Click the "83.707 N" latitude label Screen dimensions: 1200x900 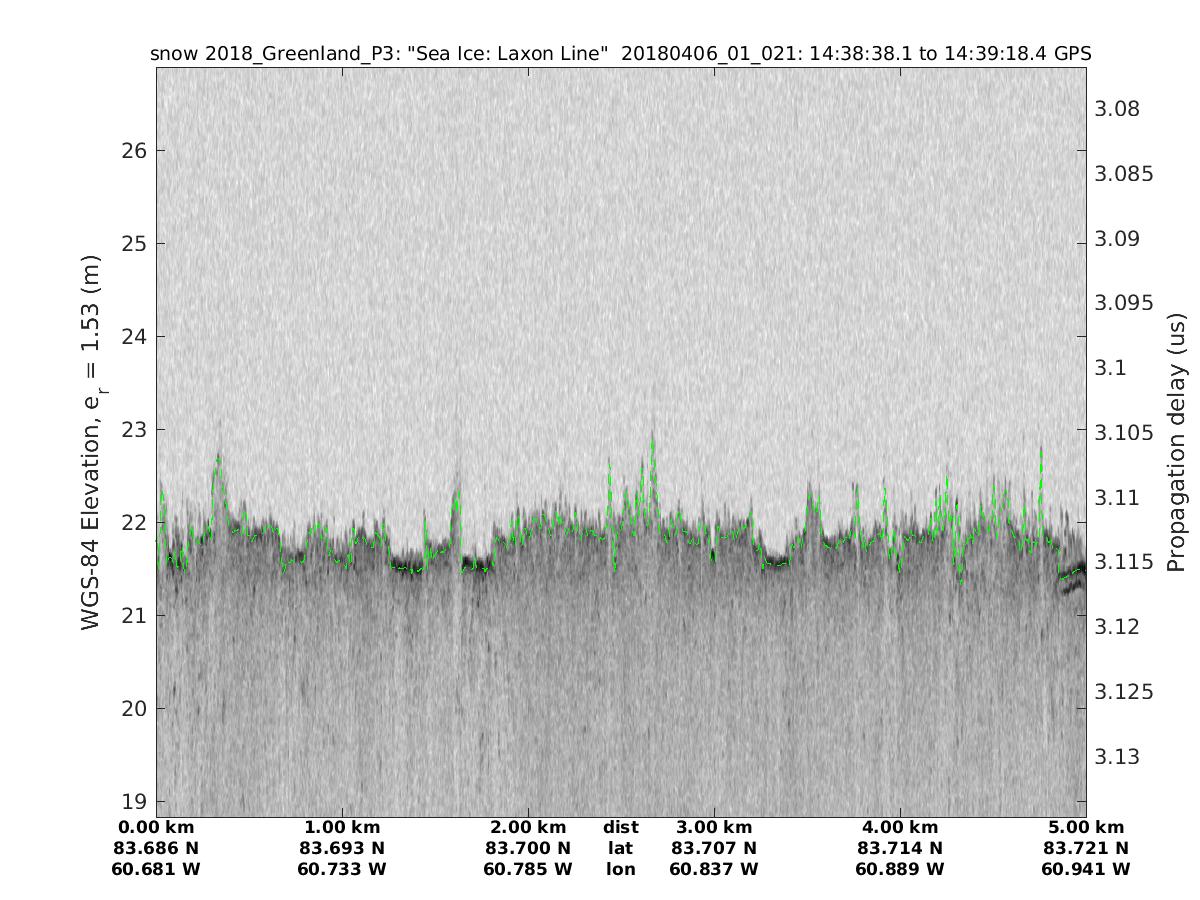coord(714,848)
